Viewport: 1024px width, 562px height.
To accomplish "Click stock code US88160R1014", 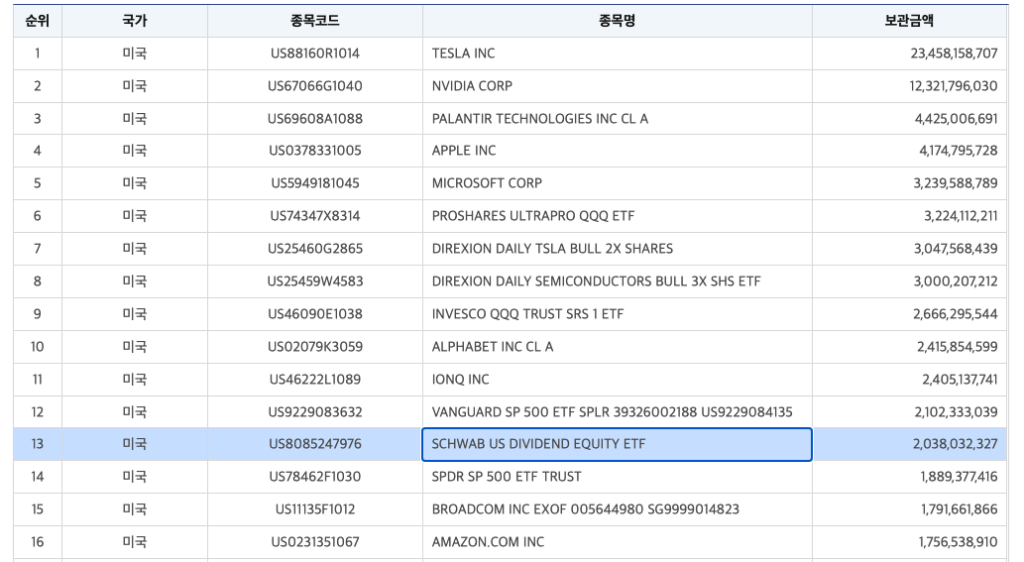I will 315,54.
